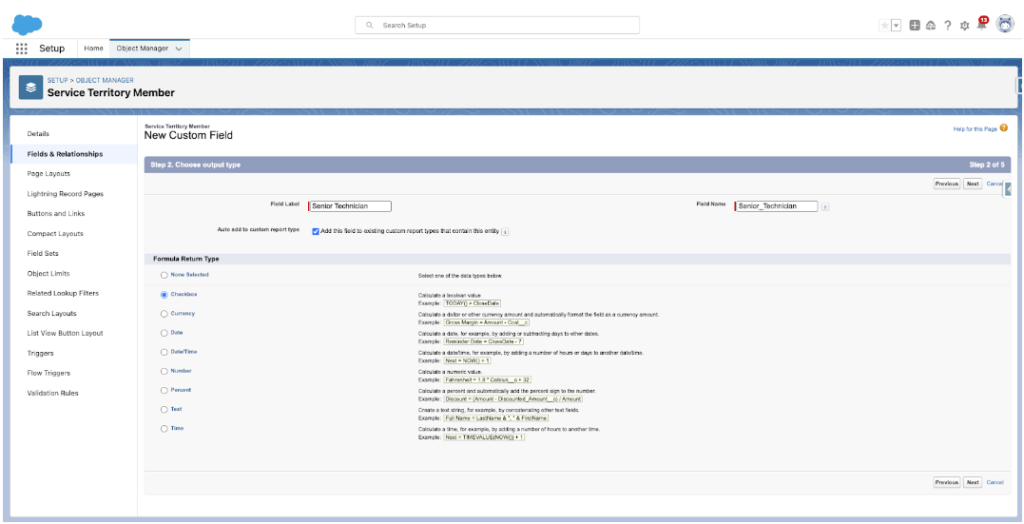Open Field Sets in the sidebar

(x=43, y=254)
